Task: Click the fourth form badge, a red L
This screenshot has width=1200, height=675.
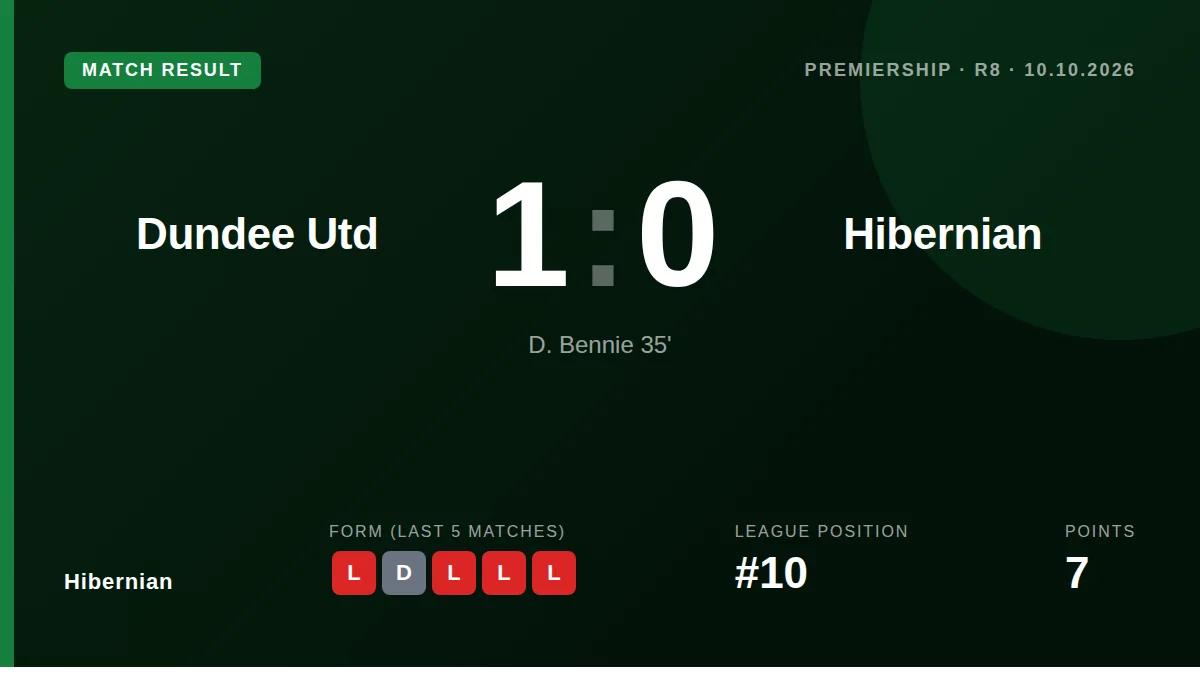Action: coord(504,573)
